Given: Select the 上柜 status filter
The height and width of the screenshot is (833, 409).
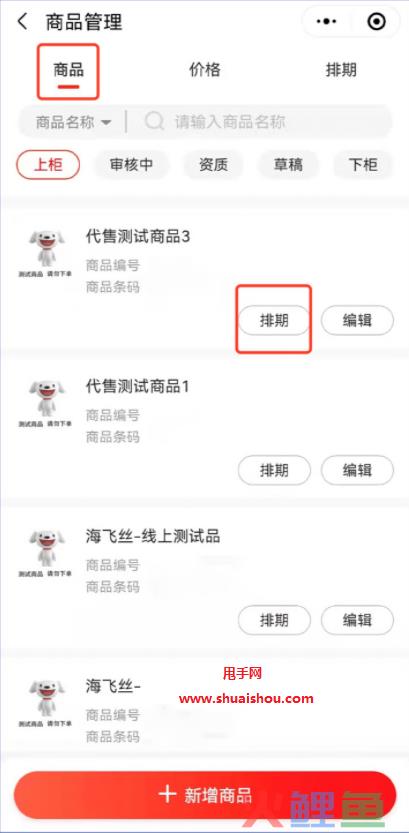Looking at the screenshot, I should click(x=48, y=165).
